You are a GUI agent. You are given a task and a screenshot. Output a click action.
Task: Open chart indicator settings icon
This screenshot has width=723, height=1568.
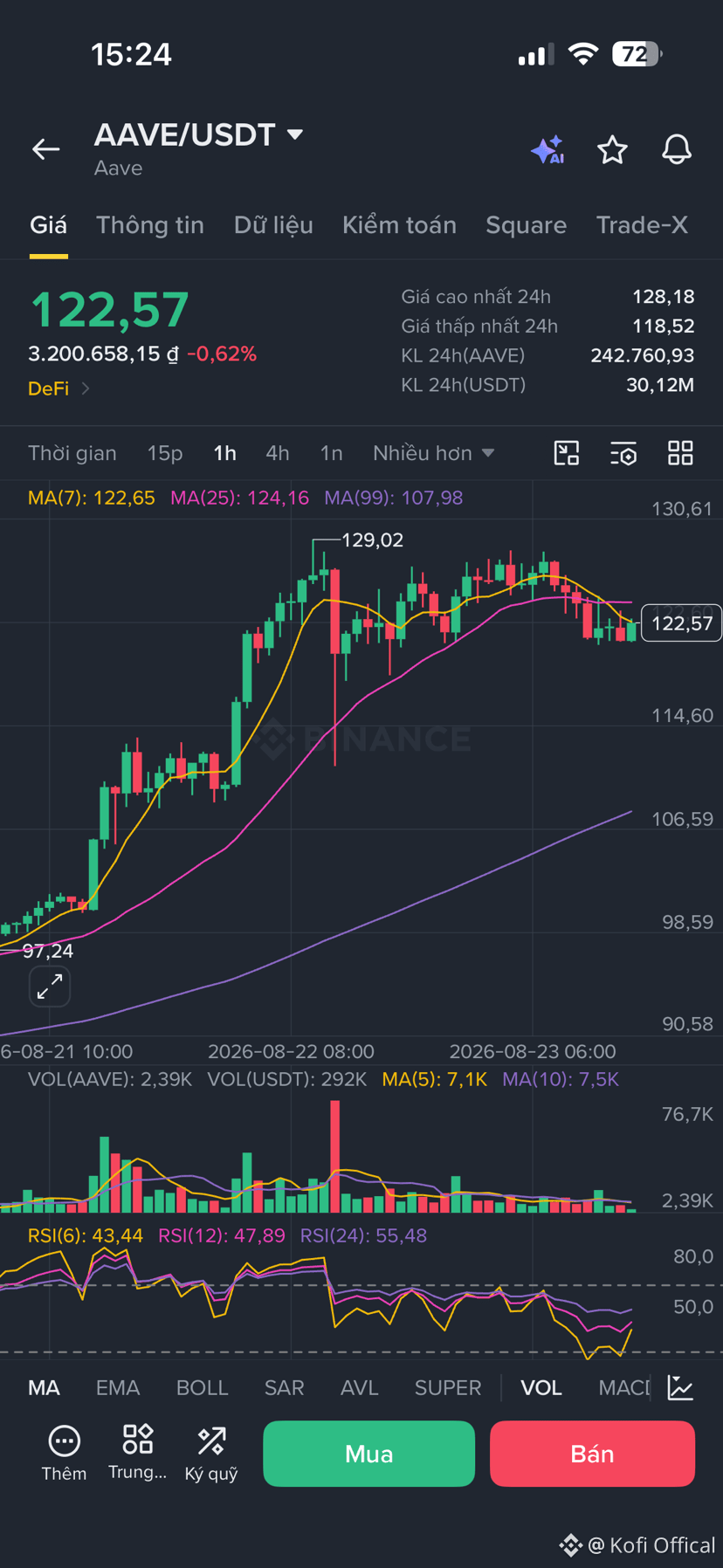[623, 453]
